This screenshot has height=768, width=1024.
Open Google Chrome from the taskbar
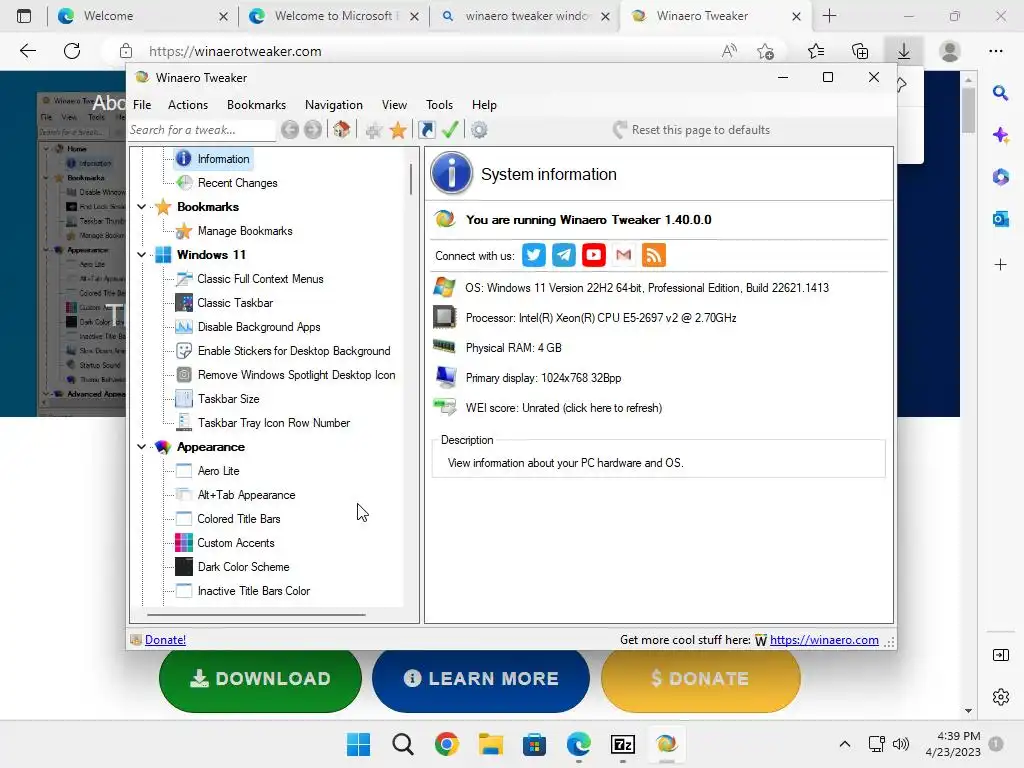(x=447, y=744)
